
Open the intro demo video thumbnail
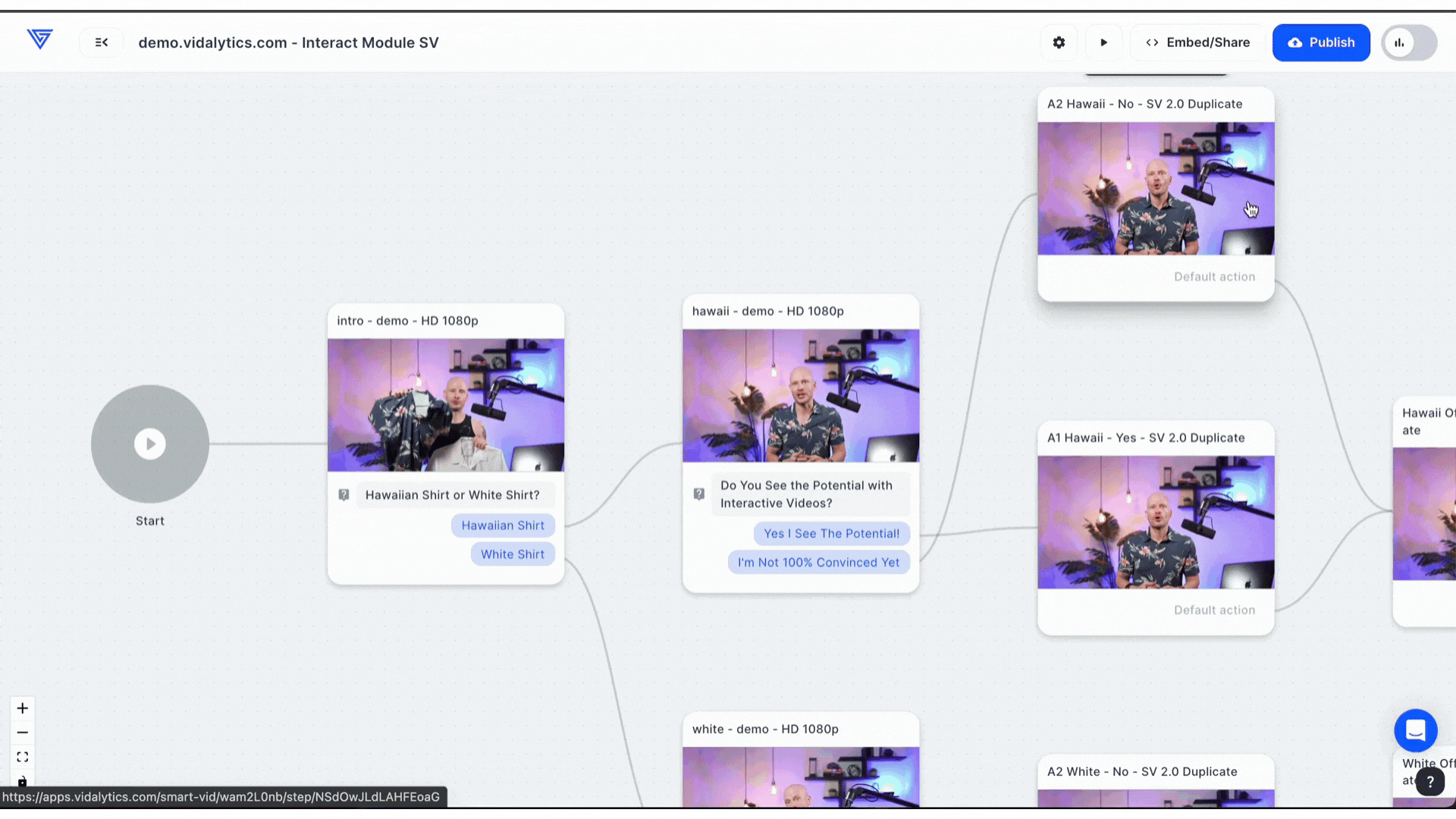[x=446, y=405]
